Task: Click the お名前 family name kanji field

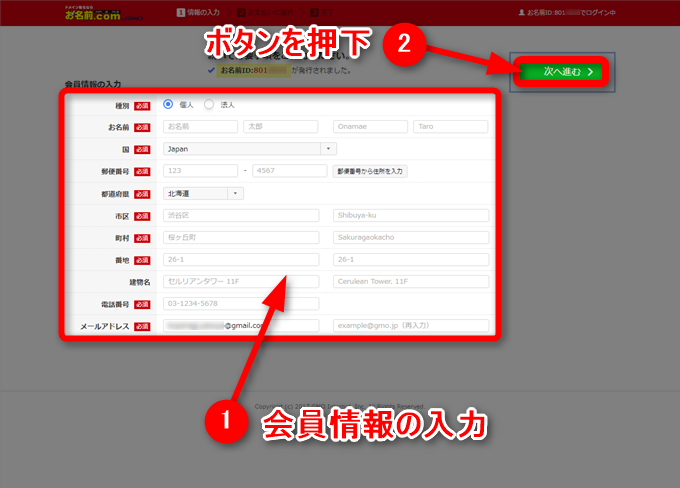Action: point(200,127)
